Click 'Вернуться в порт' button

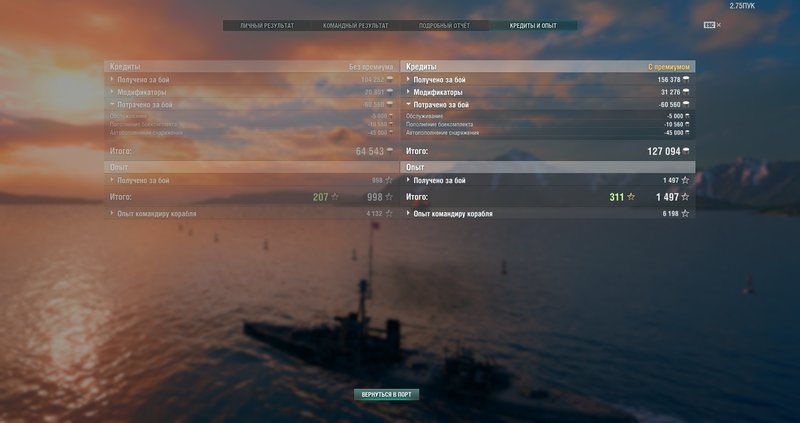click(x=386, y=394)
